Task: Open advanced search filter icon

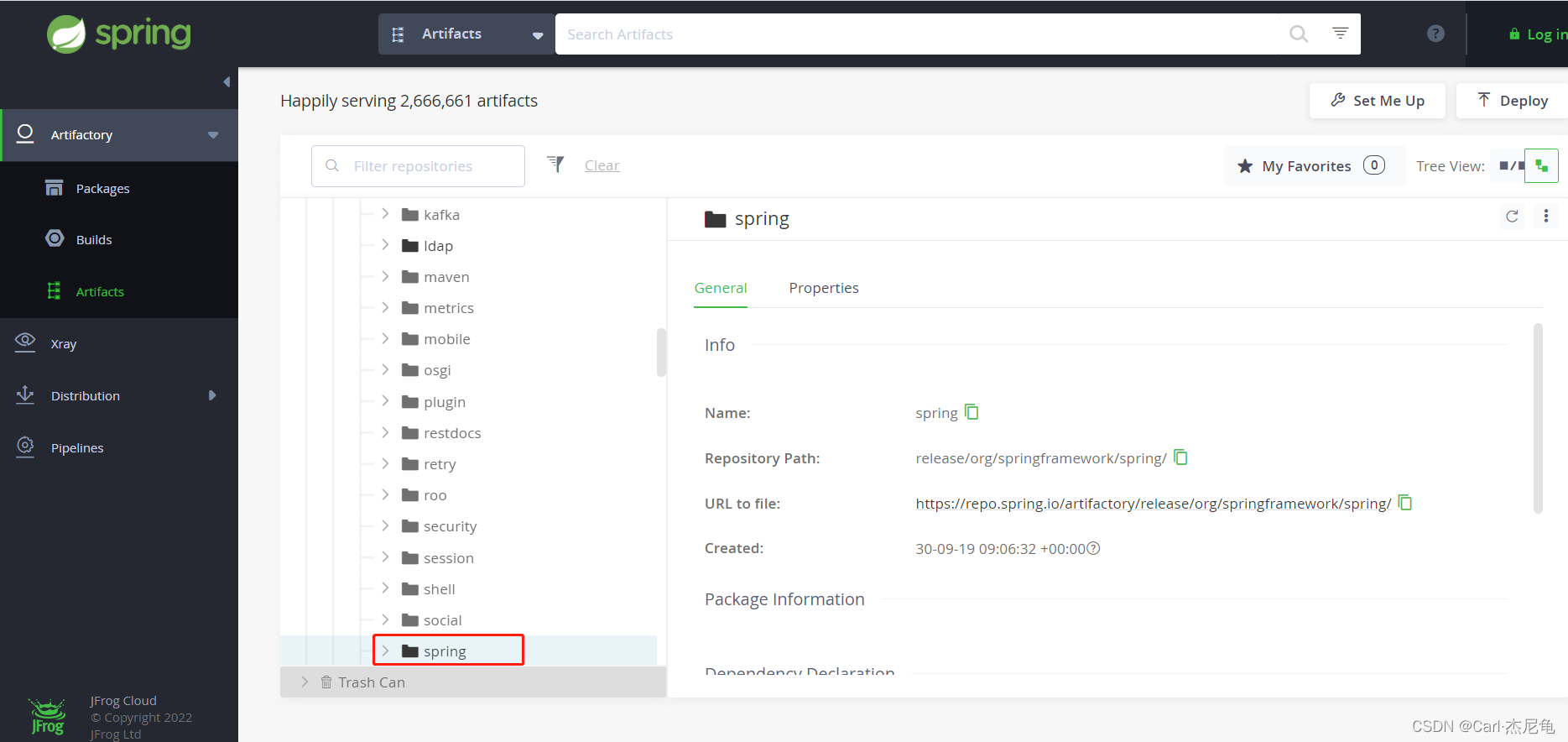Action: point(1341,33)
